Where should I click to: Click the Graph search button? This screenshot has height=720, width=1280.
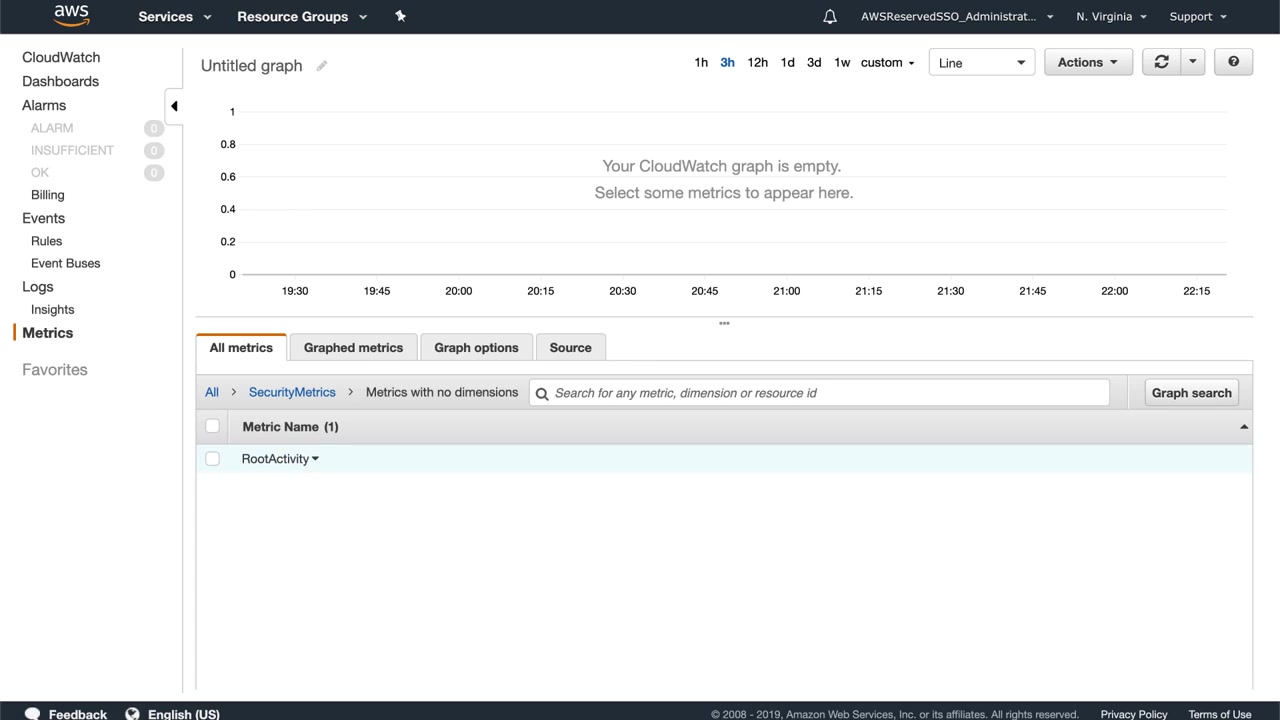click(x=1191, y=393)
